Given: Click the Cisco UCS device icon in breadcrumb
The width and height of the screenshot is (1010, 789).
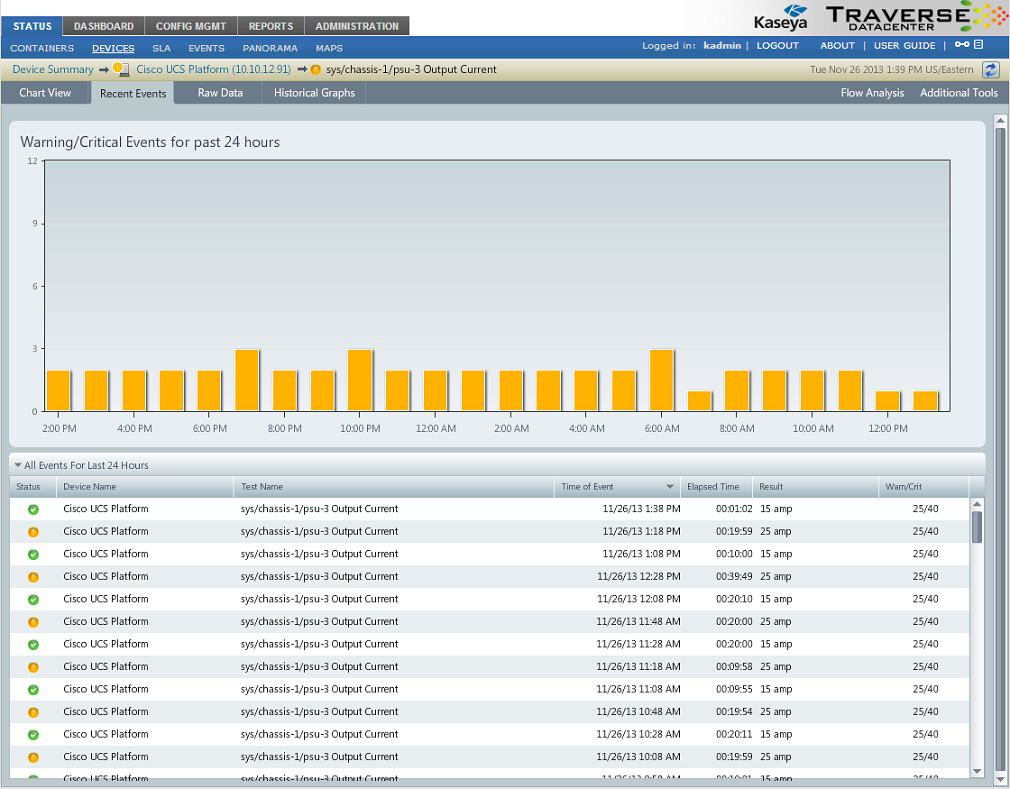Looking at the screenshot, I should 121,69.
